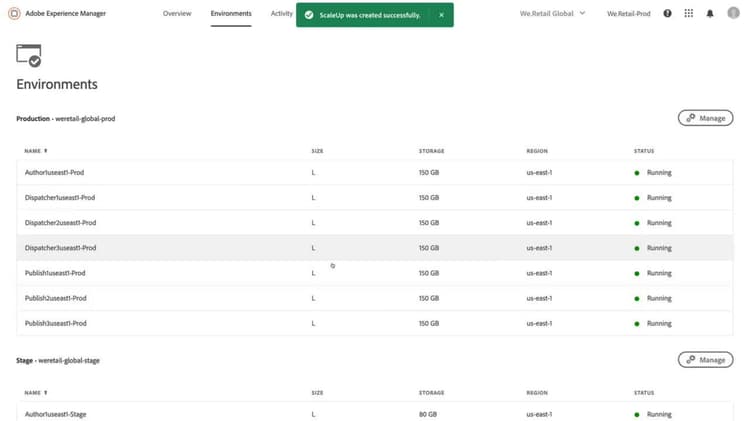Dismiss the ScaleUp success notification
Screen dimensions: 750x421
point(441,15)
